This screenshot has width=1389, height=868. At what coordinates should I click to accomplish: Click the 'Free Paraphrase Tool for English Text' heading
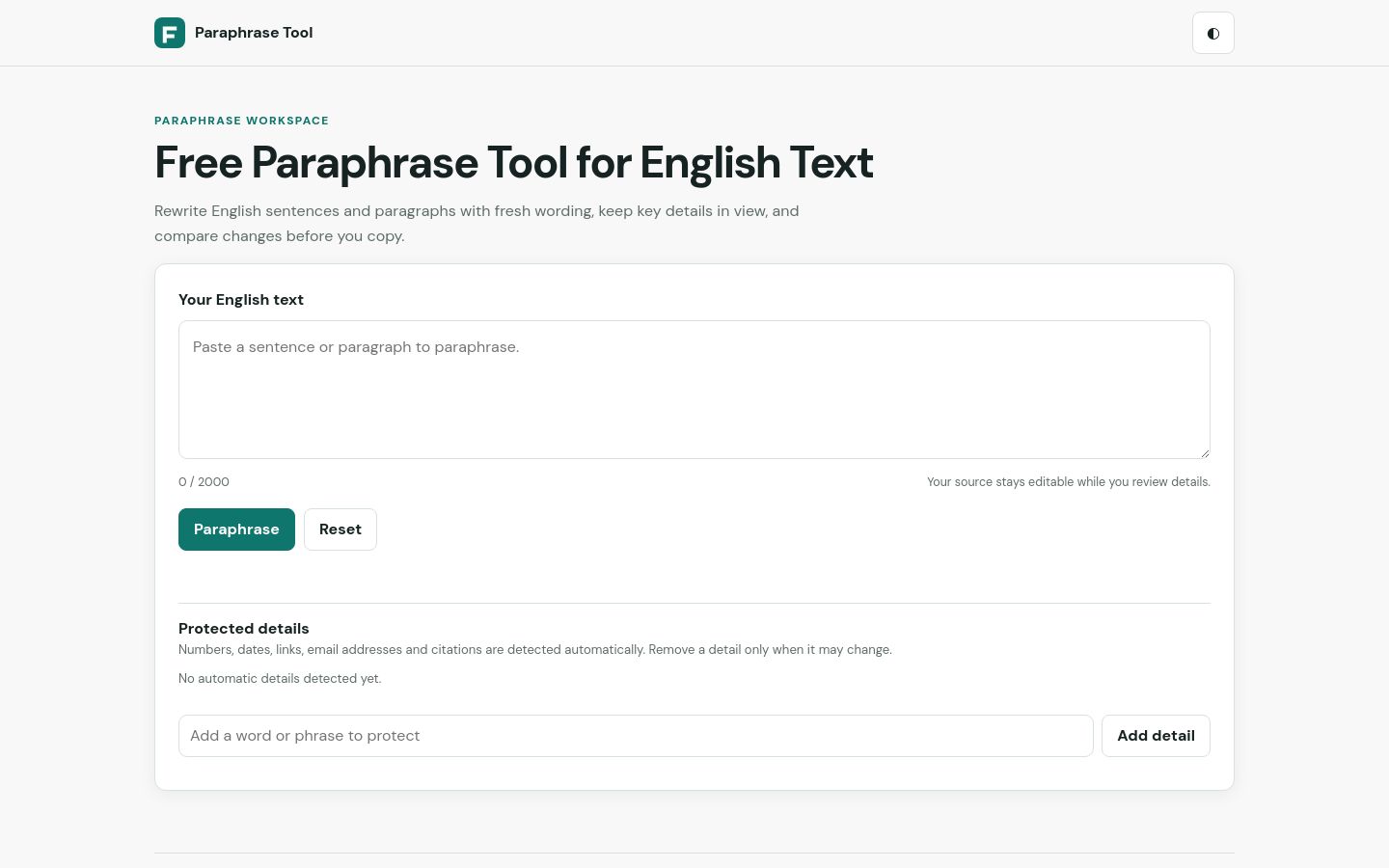514,163
